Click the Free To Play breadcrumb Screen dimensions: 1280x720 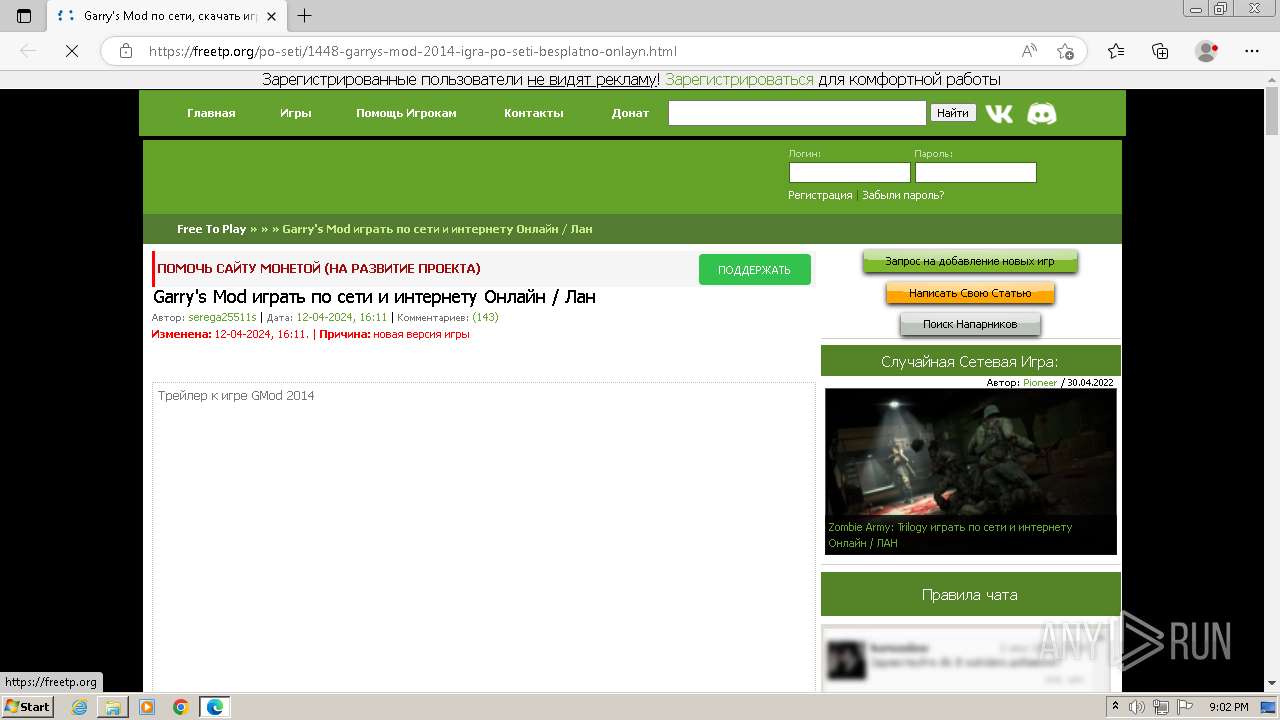point(211,229)
